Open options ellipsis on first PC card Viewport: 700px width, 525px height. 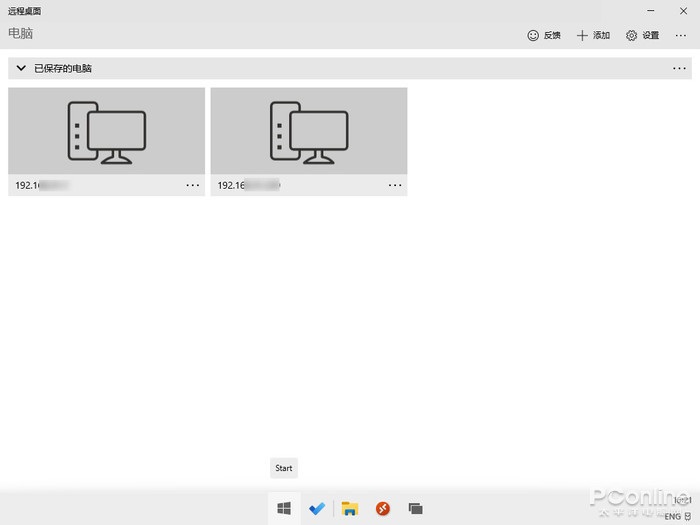192,185
